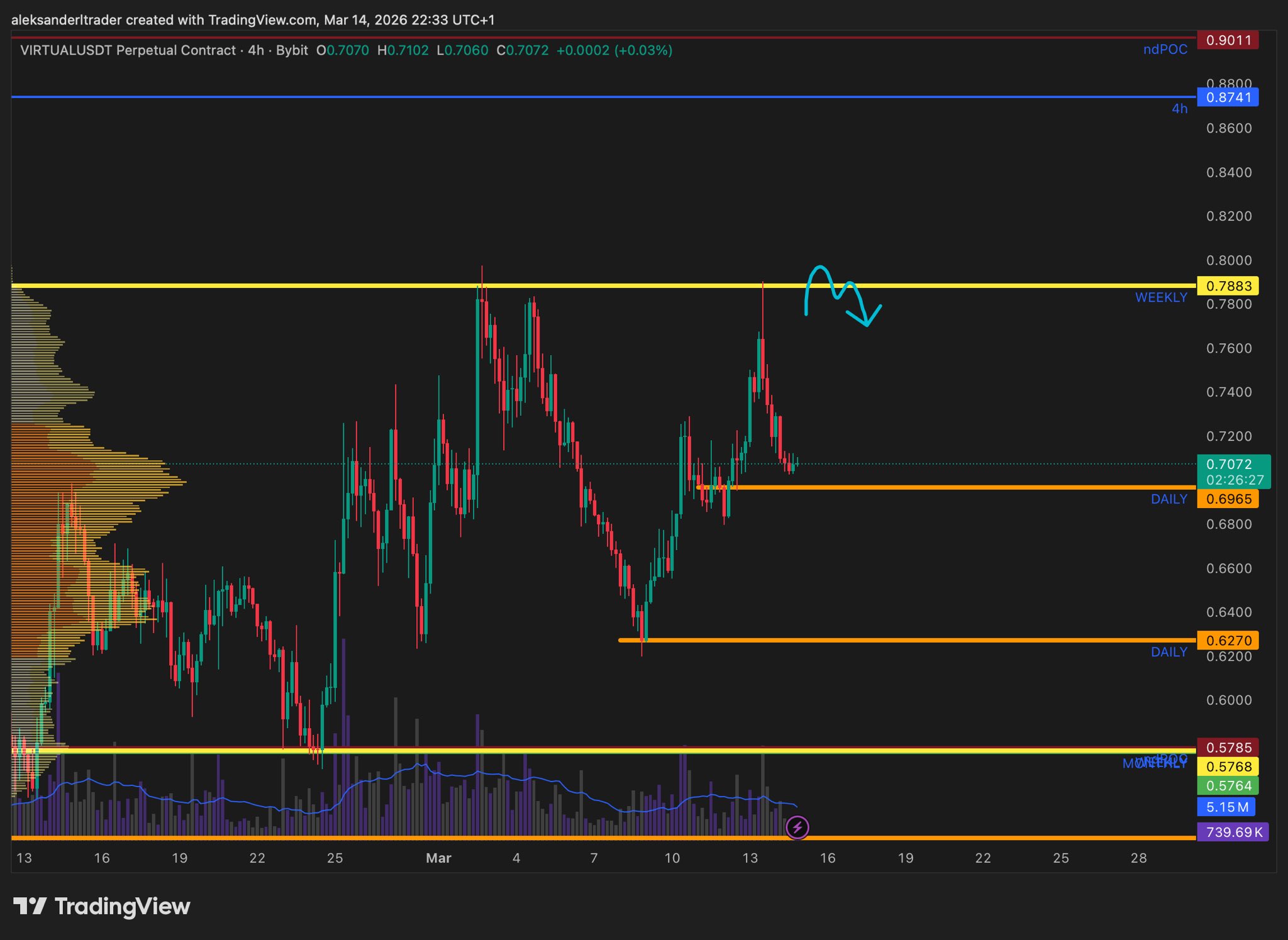Click the WEEKLY line text label
This screenshot has height=940, width=1288.
[x=1160, y=297]
